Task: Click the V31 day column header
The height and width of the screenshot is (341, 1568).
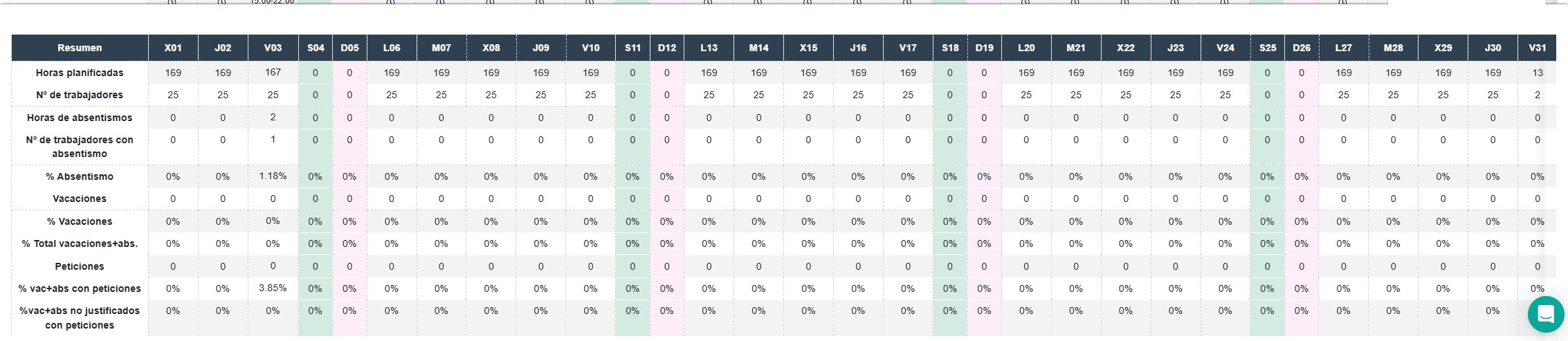Action: [1537, 48]
